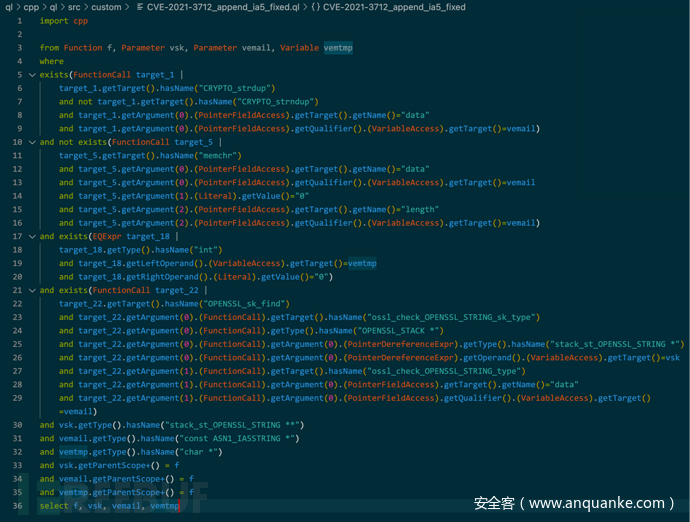Fold the 'not exists' block at line 10

click(31, 142)
